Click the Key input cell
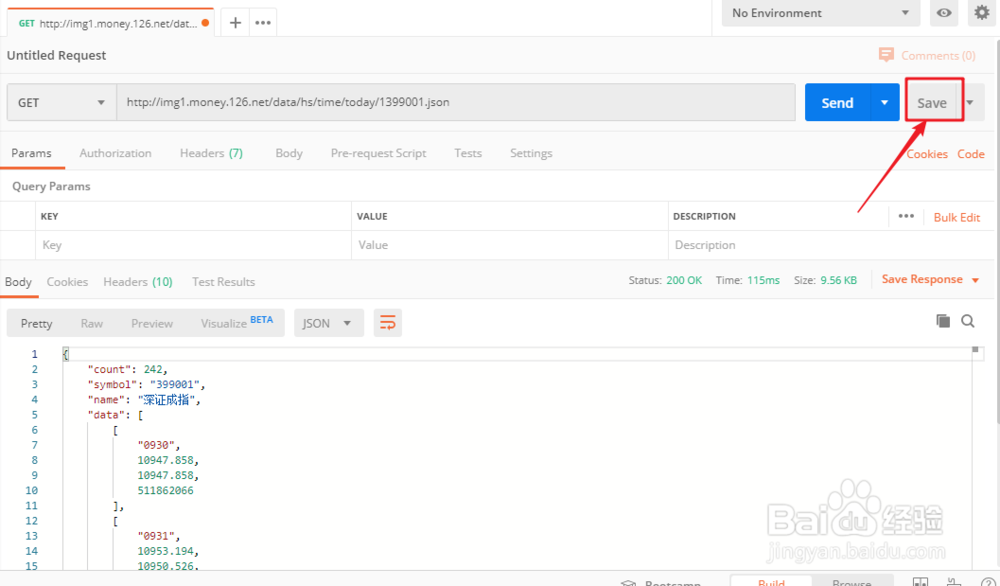The height and width of the screenshot is (586, 1000). (x=193, y=245)
